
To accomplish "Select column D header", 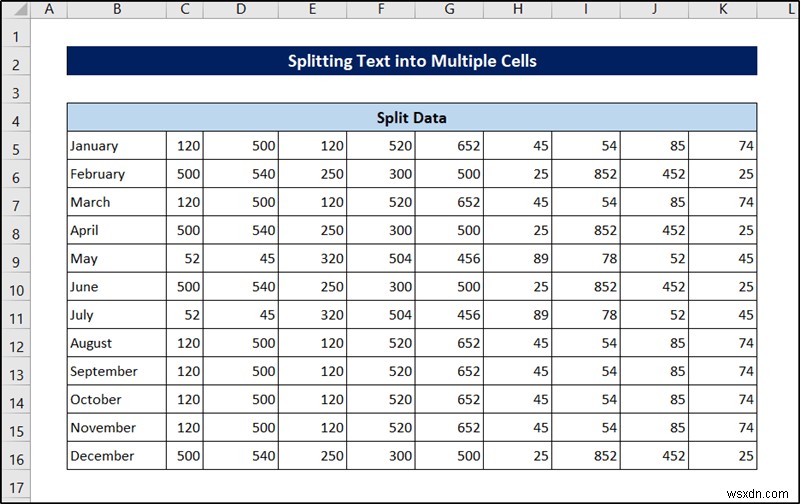I will point(241,9).
